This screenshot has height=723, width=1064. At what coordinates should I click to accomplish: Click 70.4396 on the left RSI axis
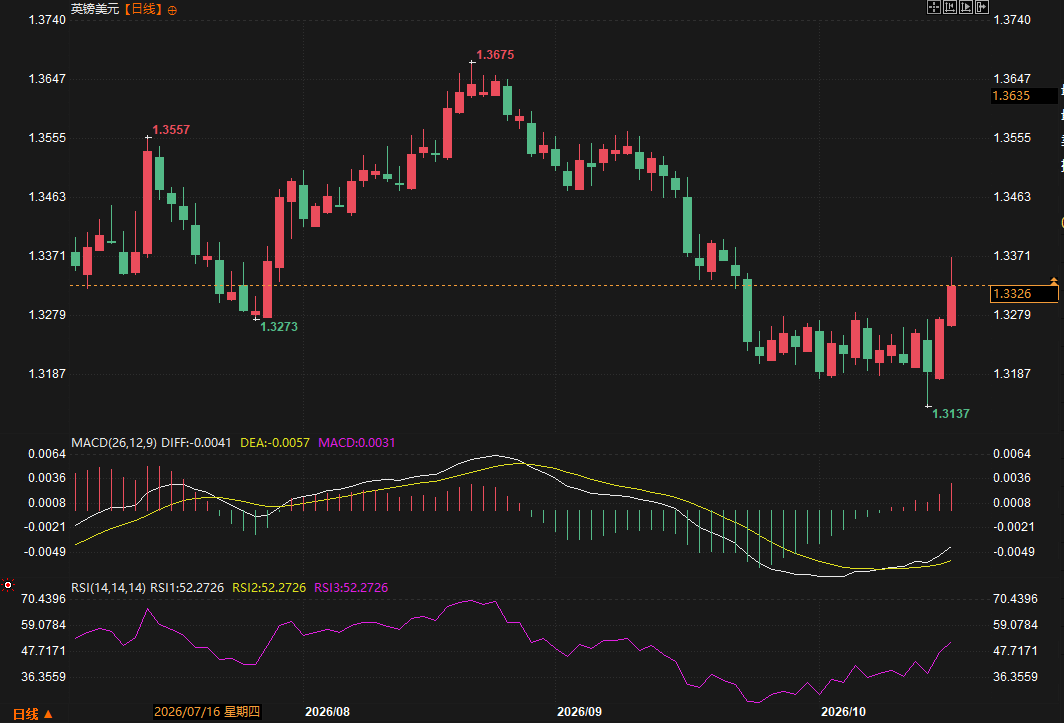(x=43, y=599)
